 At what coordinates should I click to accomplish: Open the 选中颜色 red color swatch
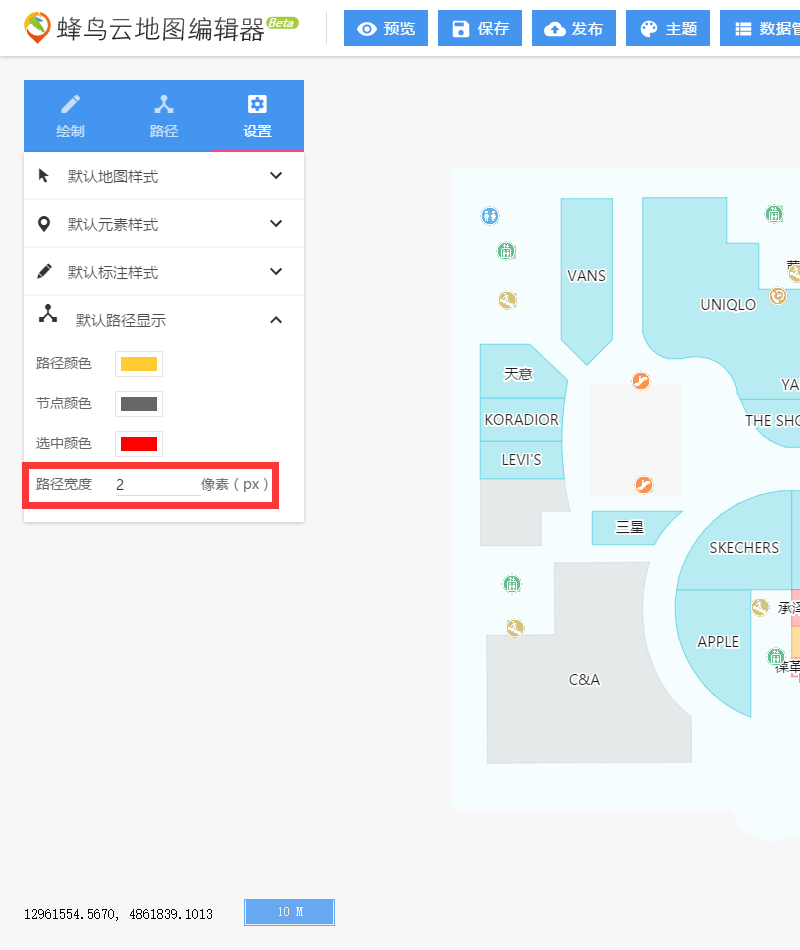click(x=139, y=443)
